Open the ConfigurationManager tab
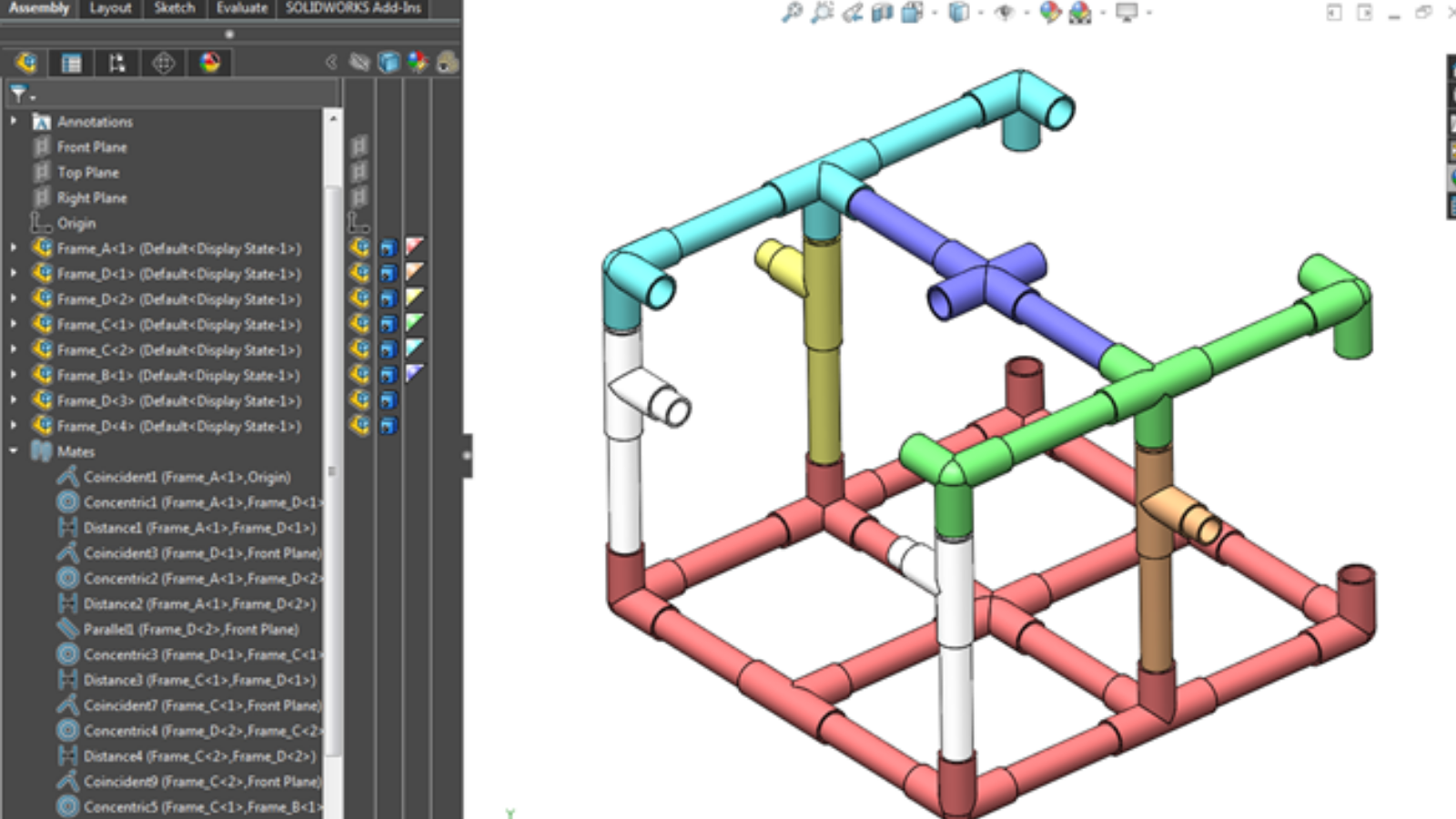 [116, 63]
